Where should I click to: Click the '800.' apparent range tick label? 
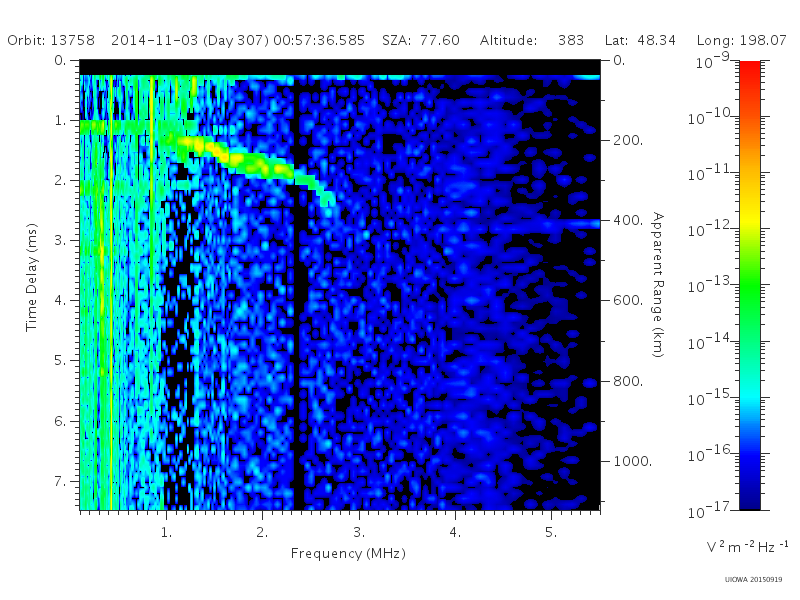coord(628,381)
